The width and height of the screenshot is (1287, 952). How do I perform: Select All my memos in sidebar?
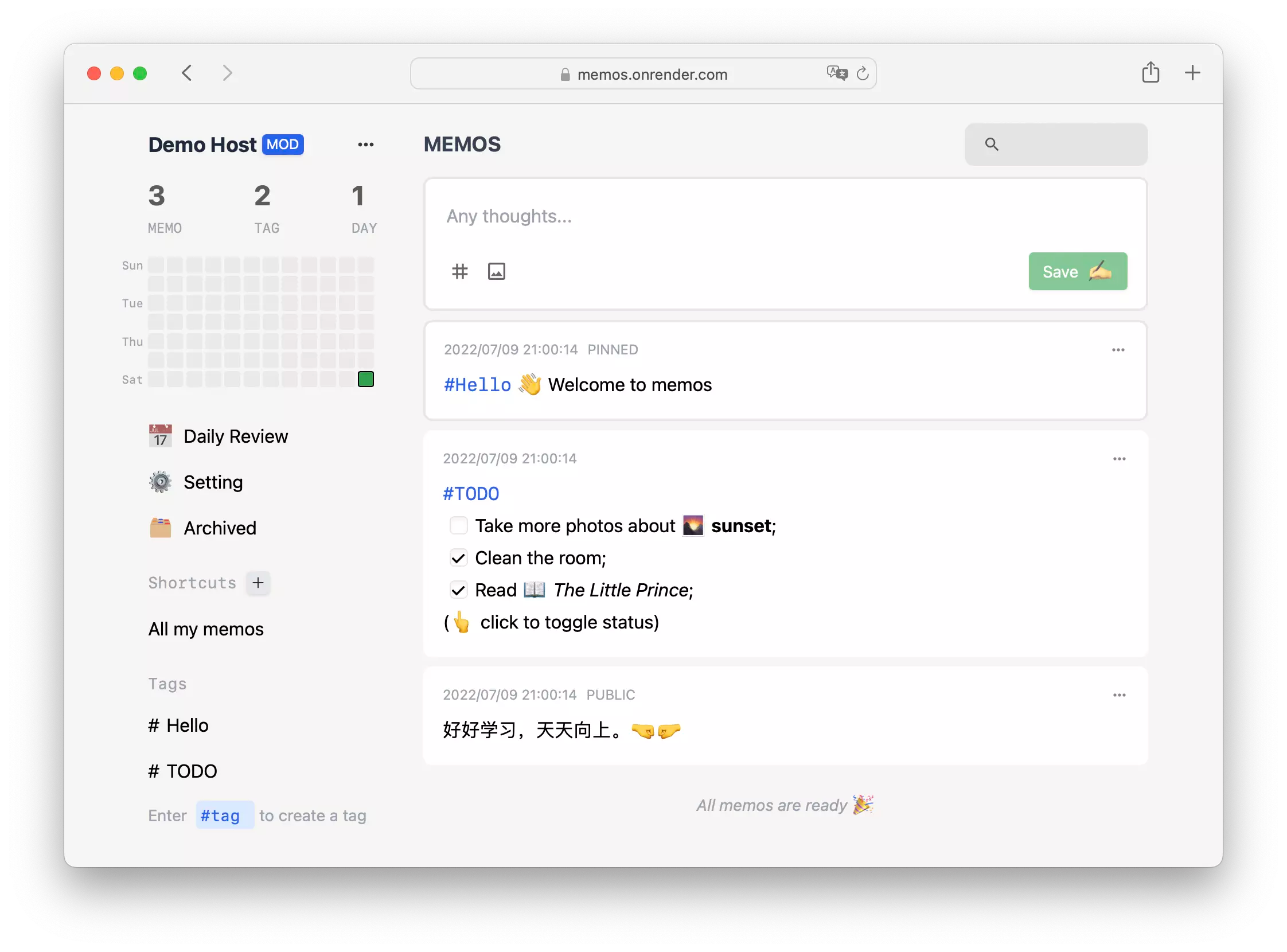[x=206, y=628]
